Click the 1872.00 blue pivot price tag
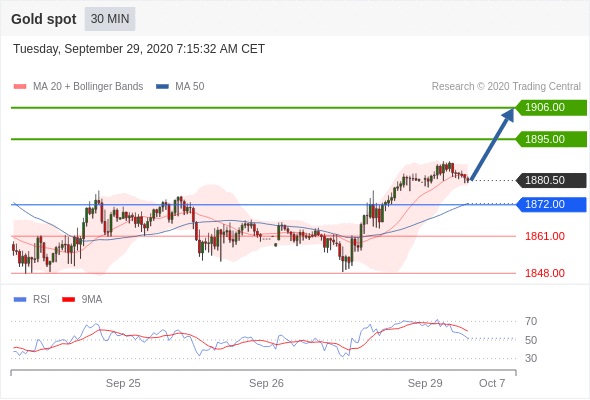The image size is (590, 400). (551, 204)
